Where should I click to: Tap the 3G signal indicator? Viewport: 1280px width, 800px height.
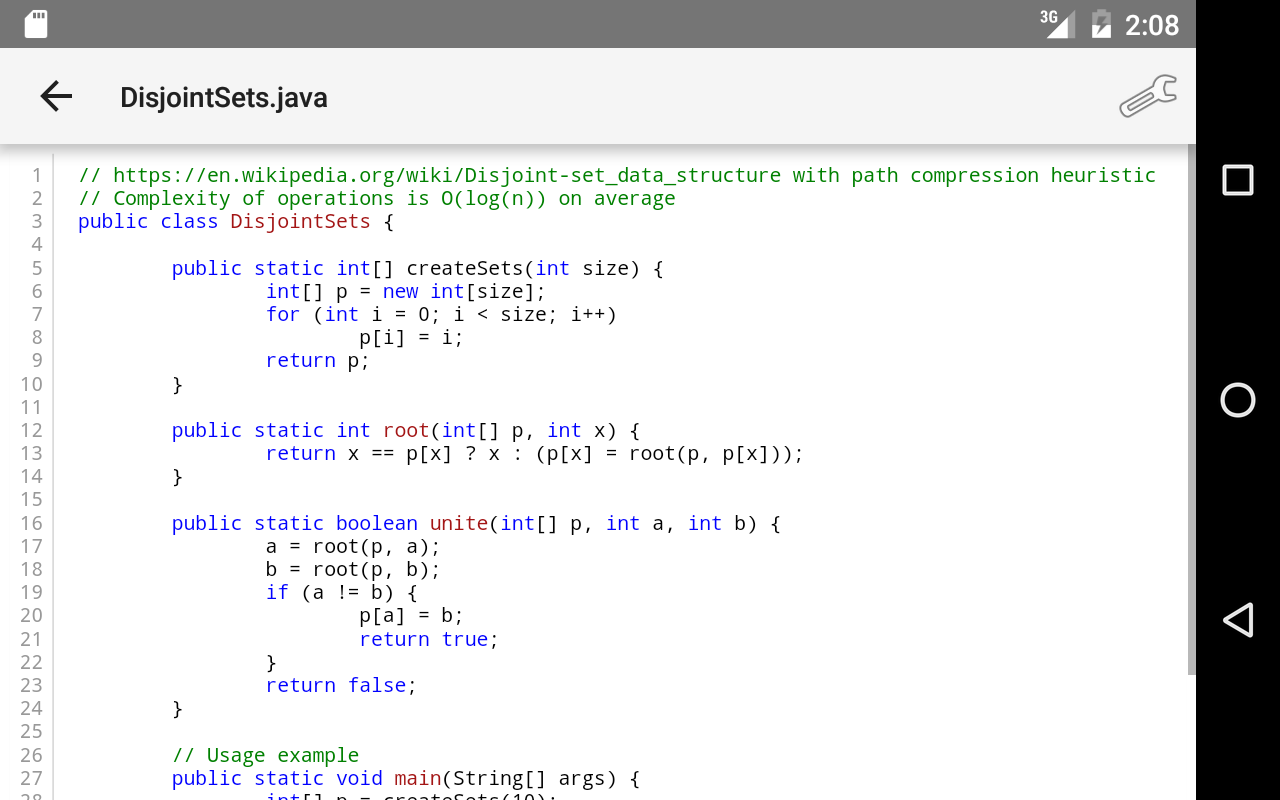1056,23
